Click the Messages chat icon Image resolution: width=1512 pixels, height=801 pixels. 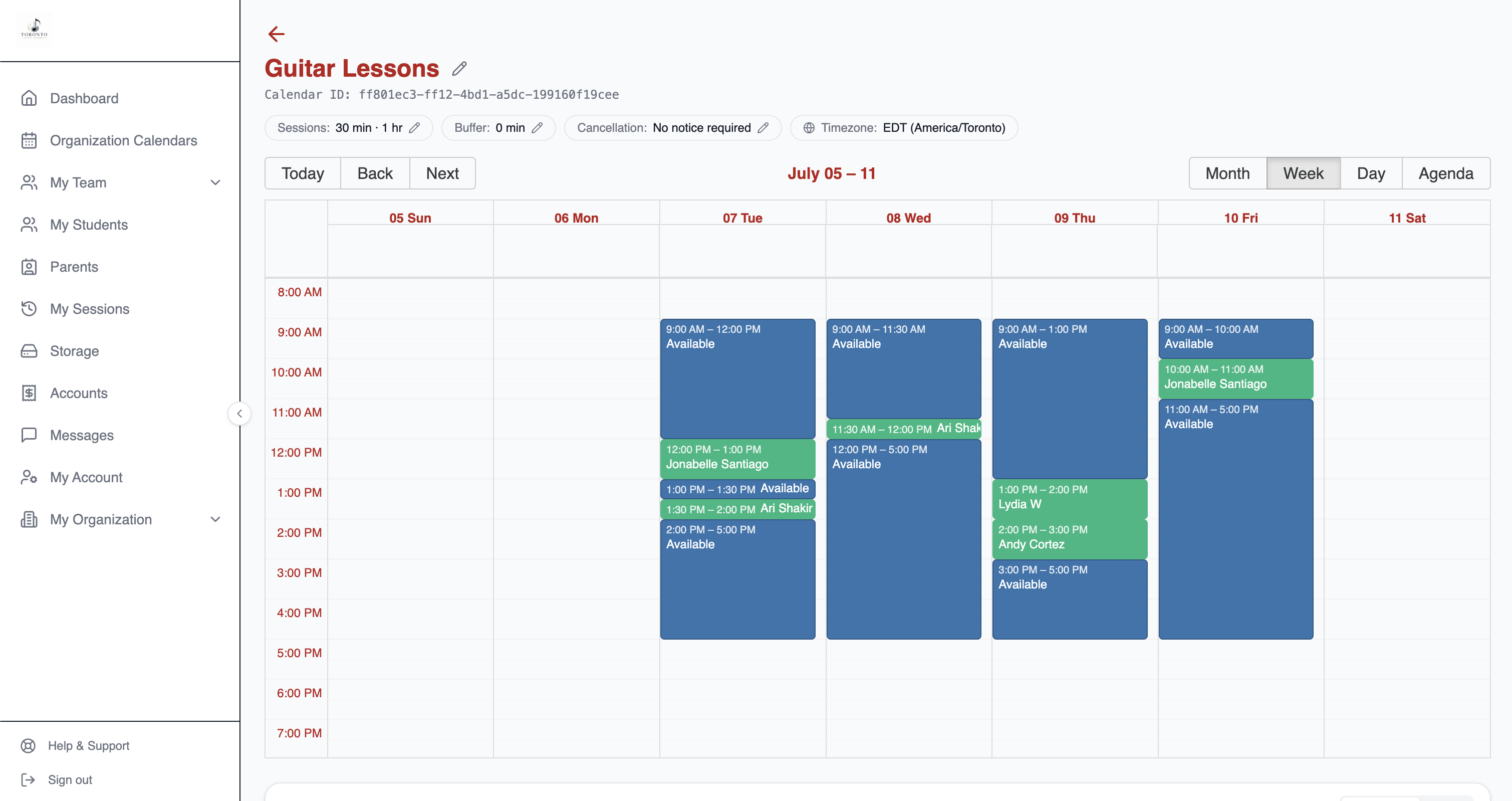coord(29,435)
